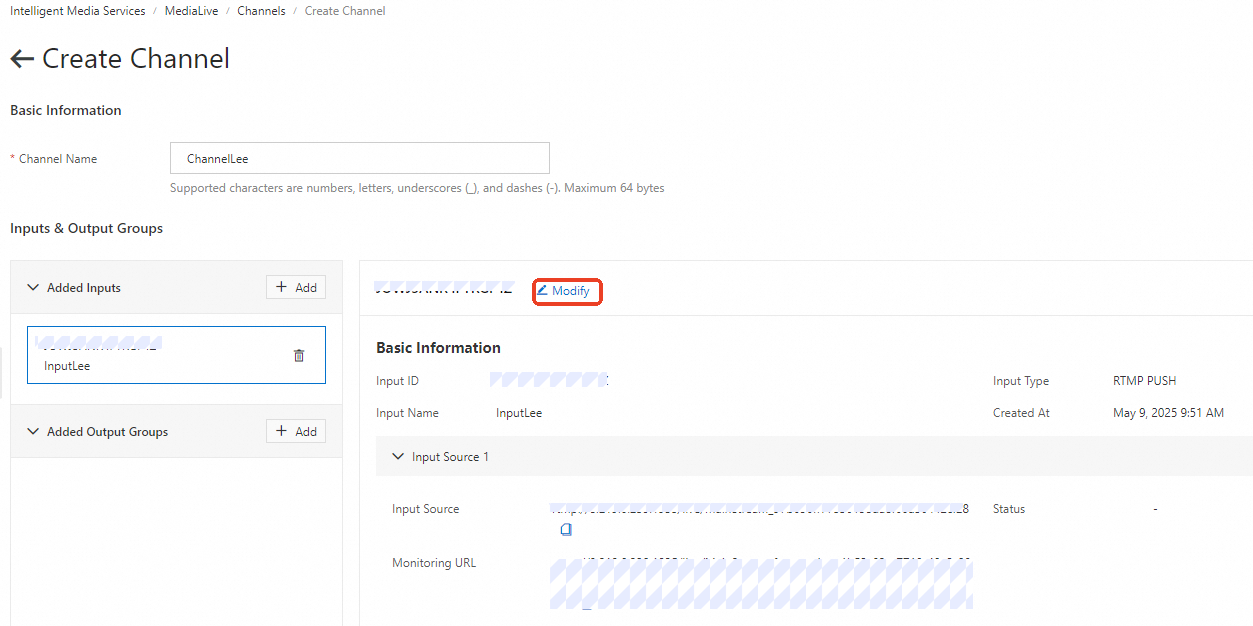Open Intelligent Media Services breadcrumb
This screenshot has width=1253, height=626.
(78, 11)
